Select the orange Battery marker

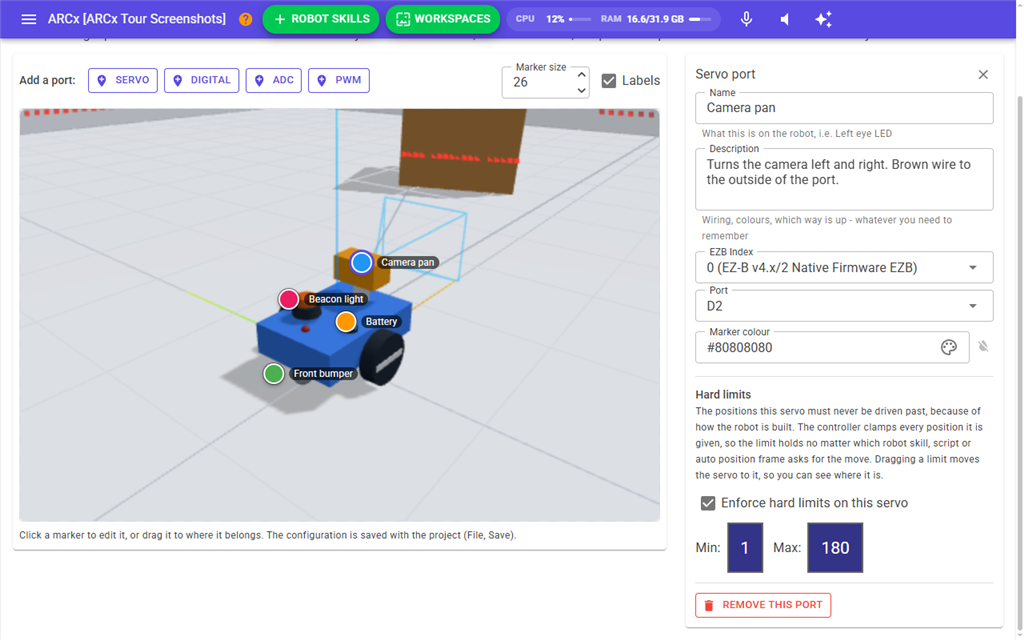tap(345, 321)
